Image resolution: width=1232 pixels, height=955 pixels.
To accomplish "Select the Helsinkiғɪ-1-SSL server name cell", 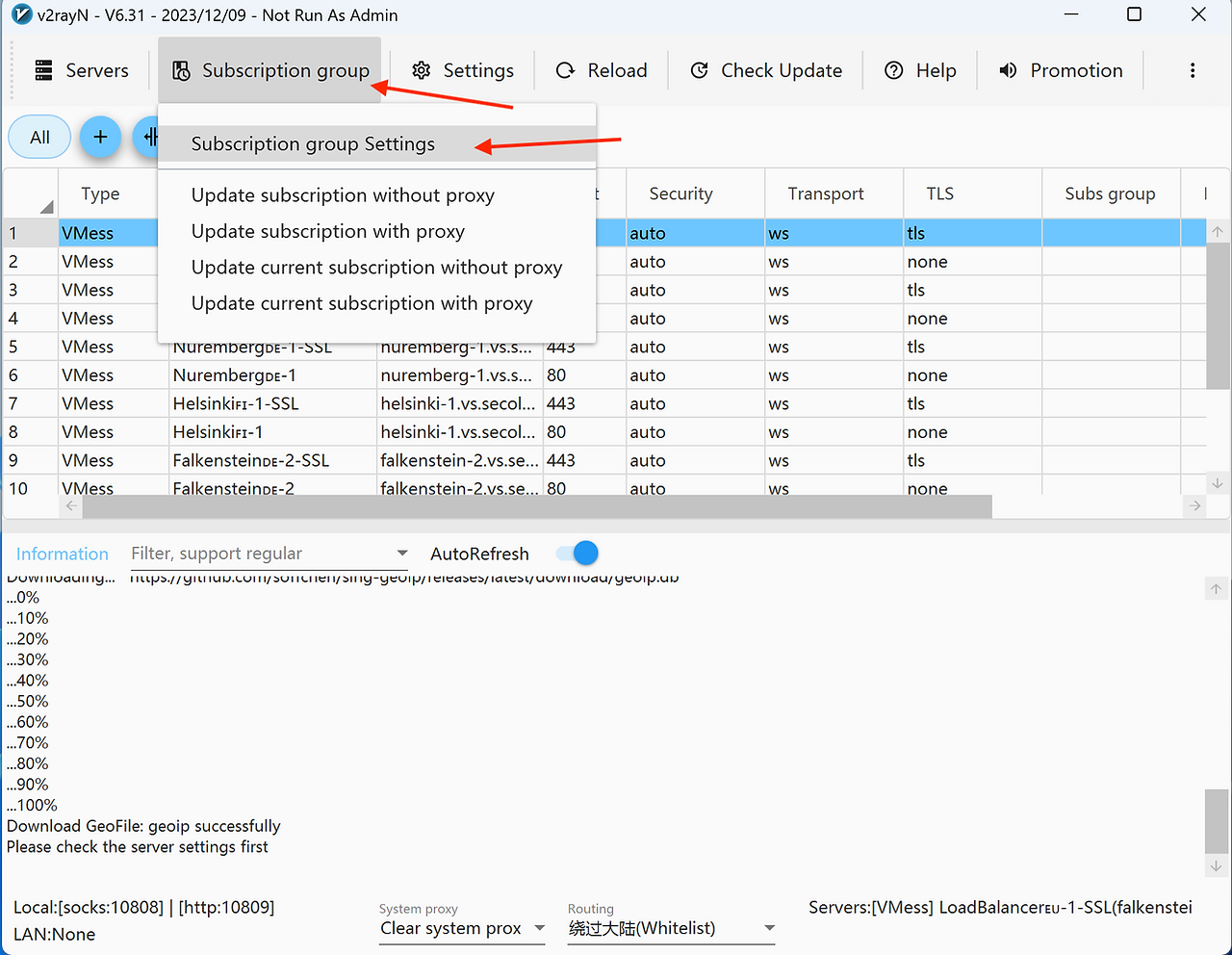I will [272, 403].
